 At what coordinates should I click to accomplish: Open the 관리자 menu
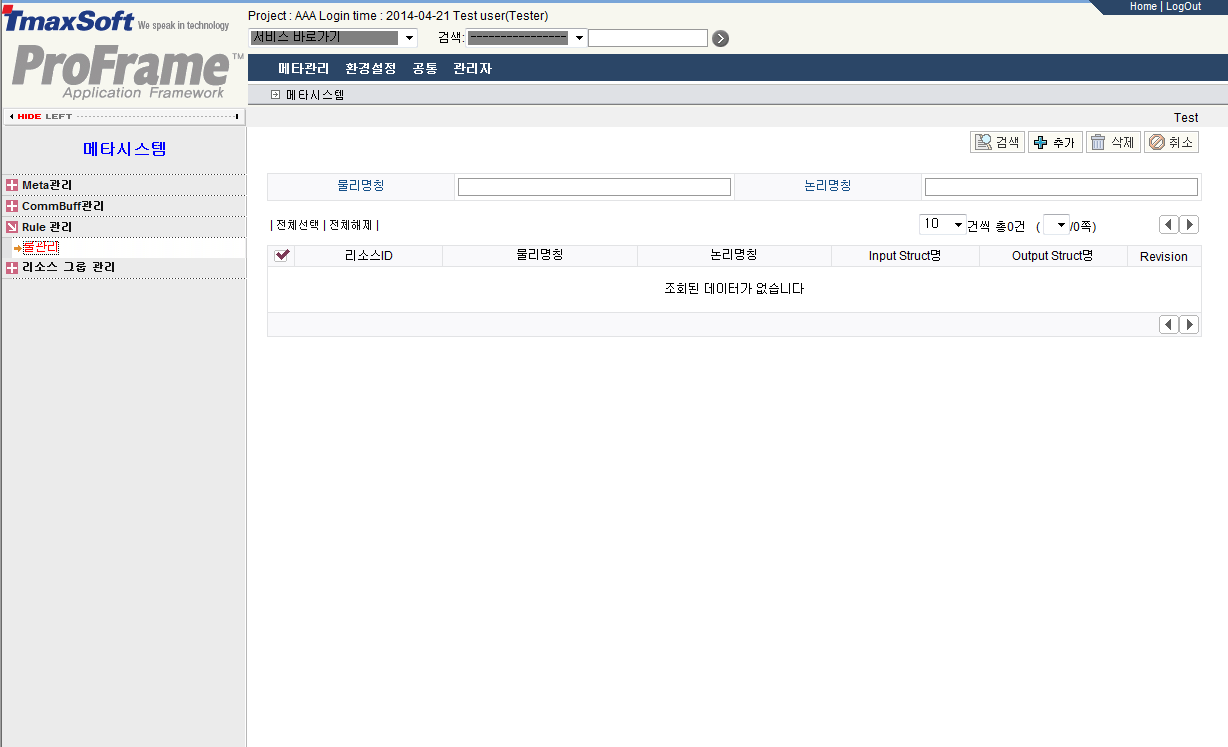471,68
